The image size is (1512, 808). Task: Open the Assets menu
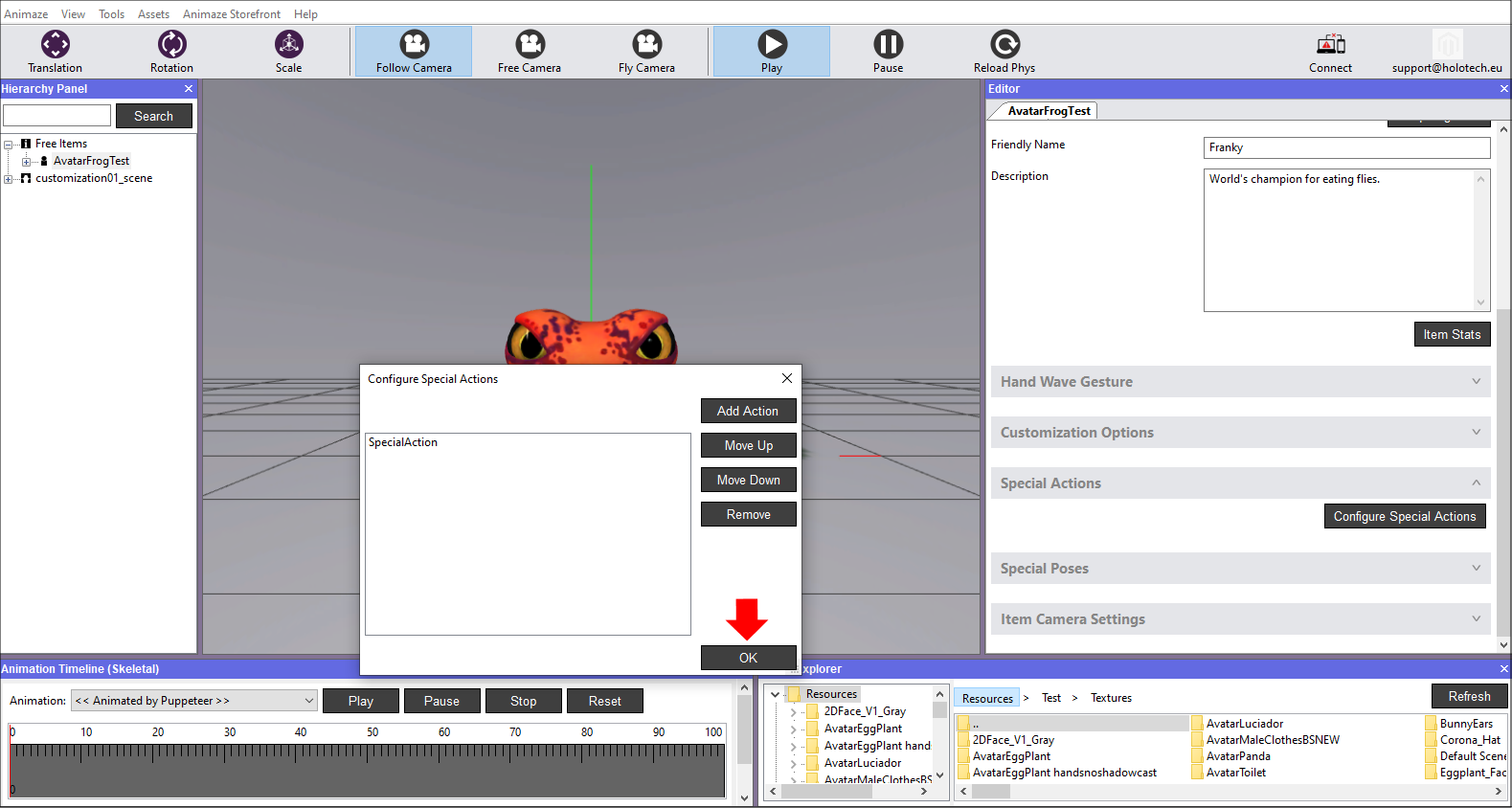pyautogui.click(x=153, y=14)
